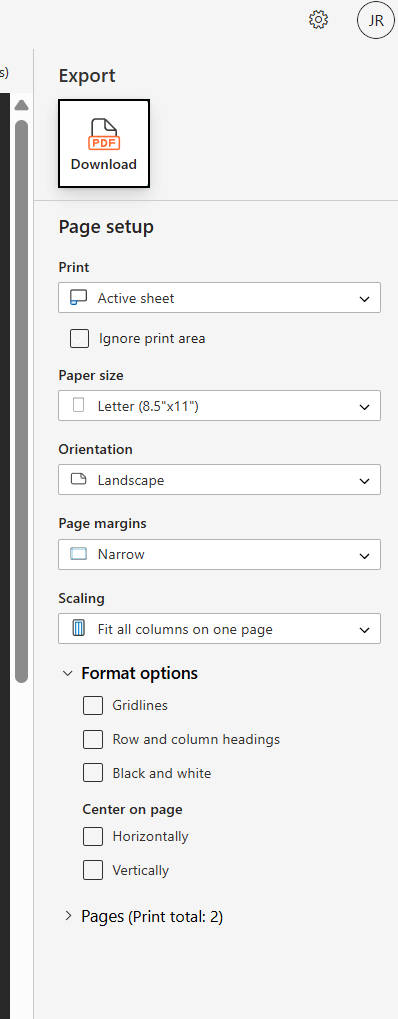This screenshot has width=398, height=1019.
Task: Click the Letter paper size page icon
Action: click(x=79, y=406)
